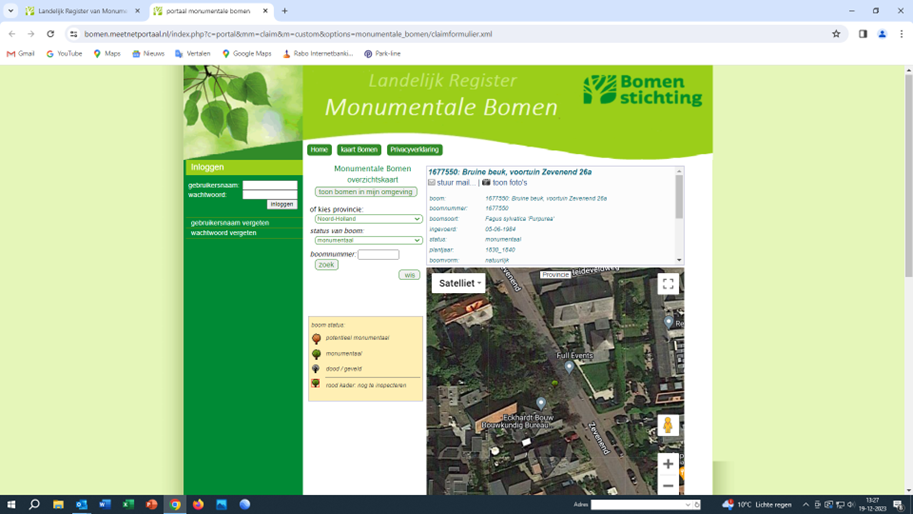
Task: Click the info panel scroll down arrow
Action: 679,260
